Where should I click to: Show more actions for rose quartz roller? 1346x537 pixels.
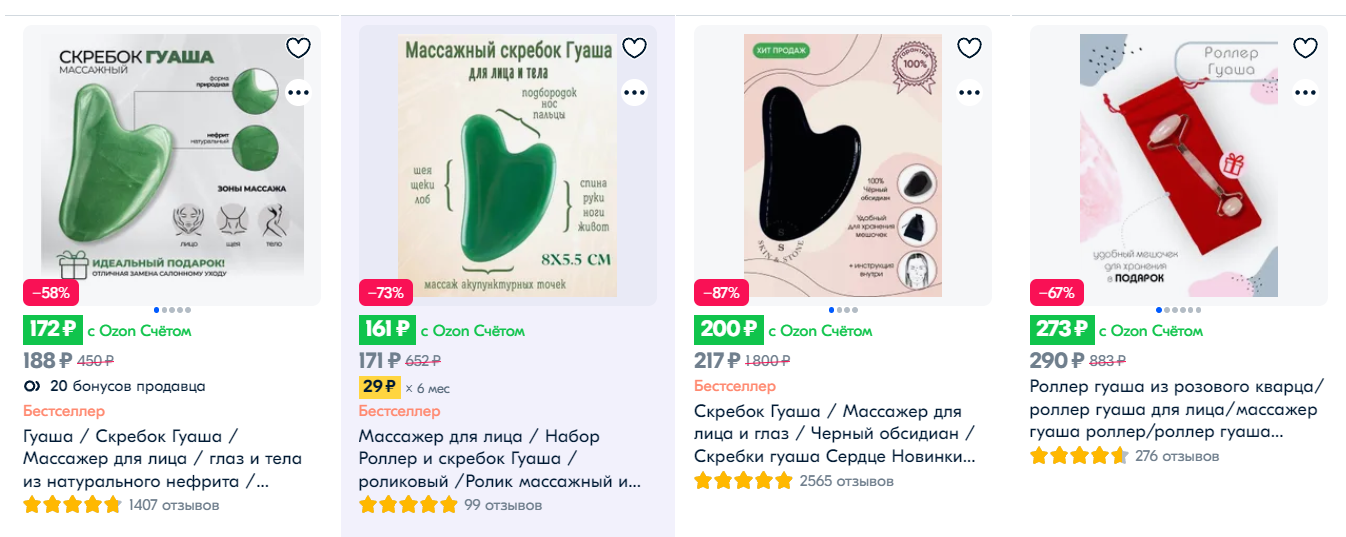1305,93
